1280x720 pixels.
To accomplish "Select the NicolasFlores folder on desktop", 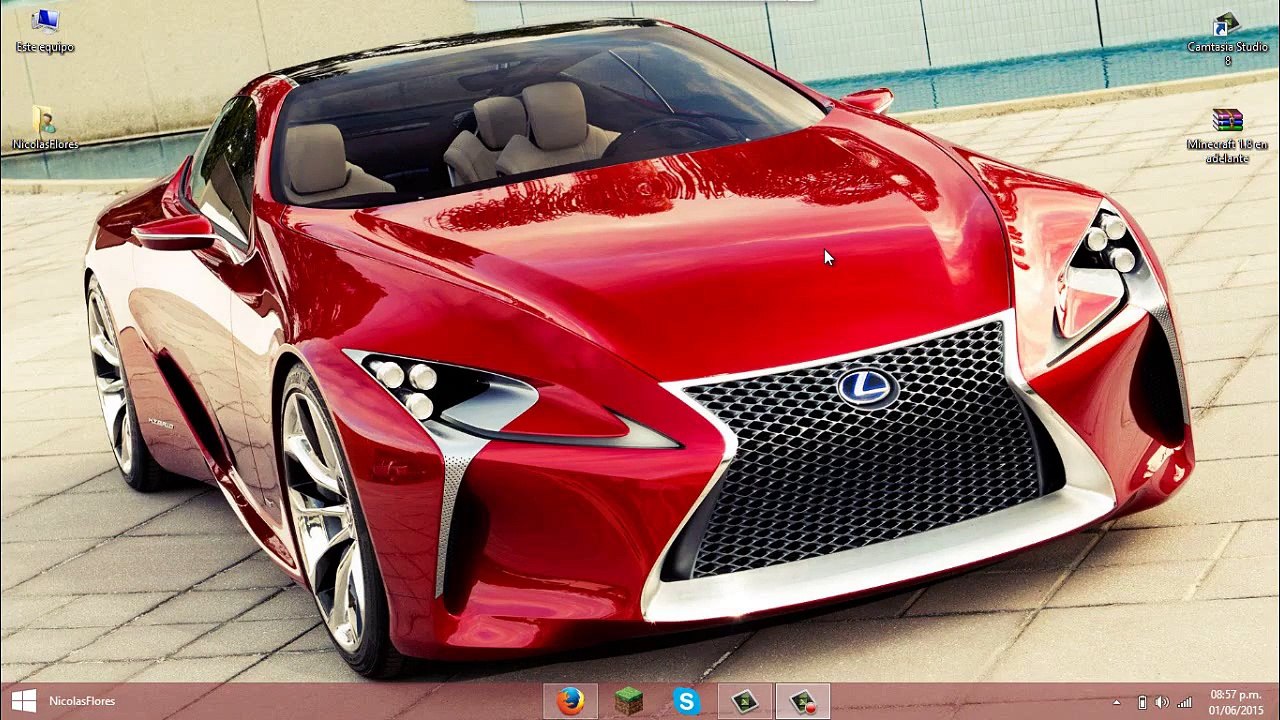I will 45,128.
